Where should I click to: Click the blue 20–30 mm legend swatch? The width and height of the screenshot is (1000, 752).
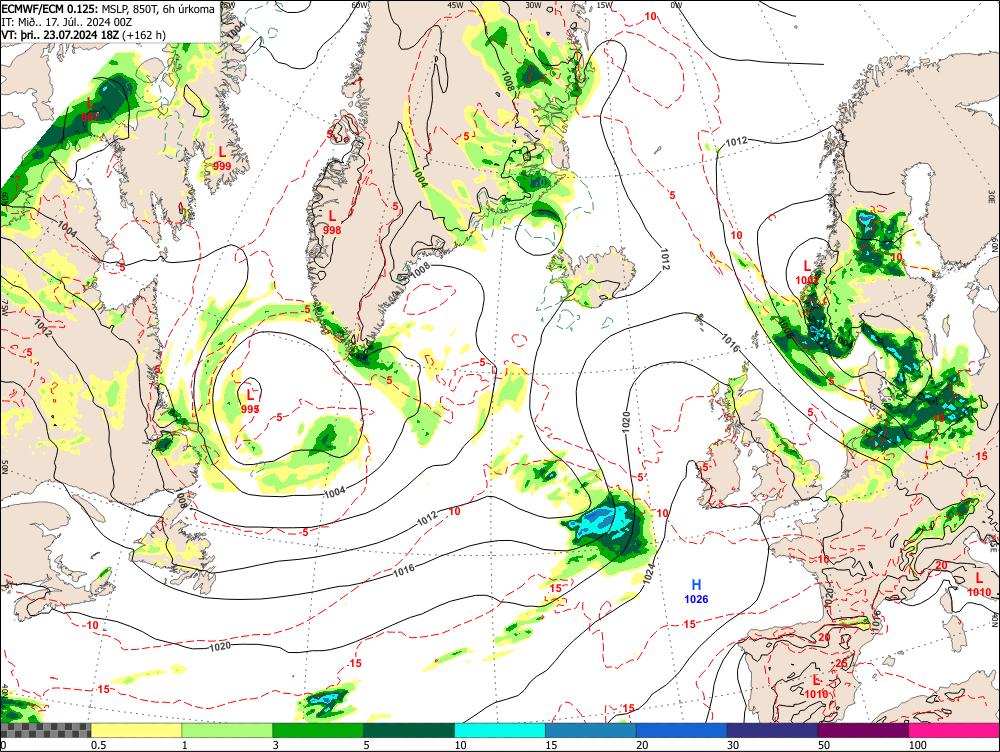[681, 731]
